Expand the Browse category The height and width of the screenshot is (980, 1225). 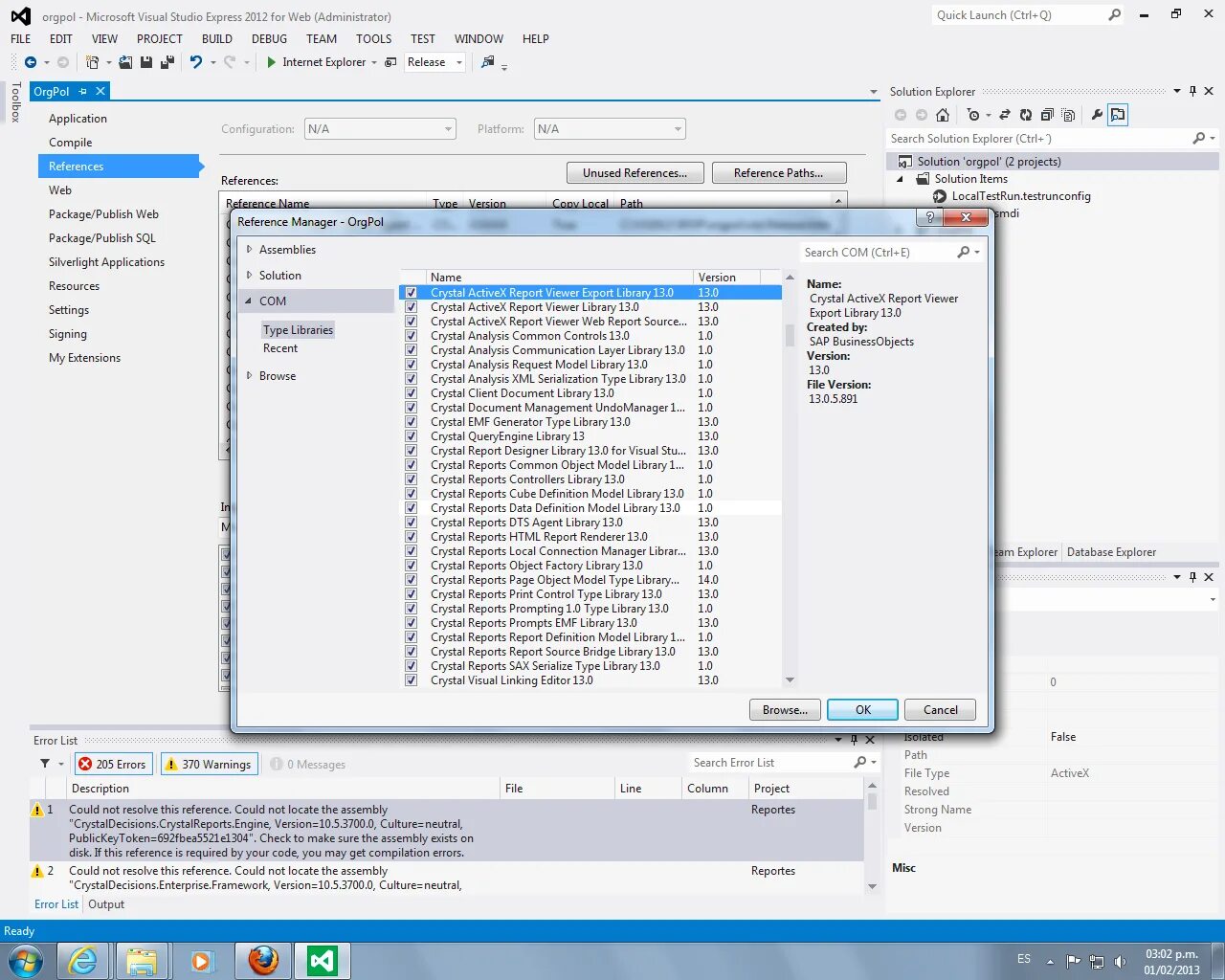[249, 375]
